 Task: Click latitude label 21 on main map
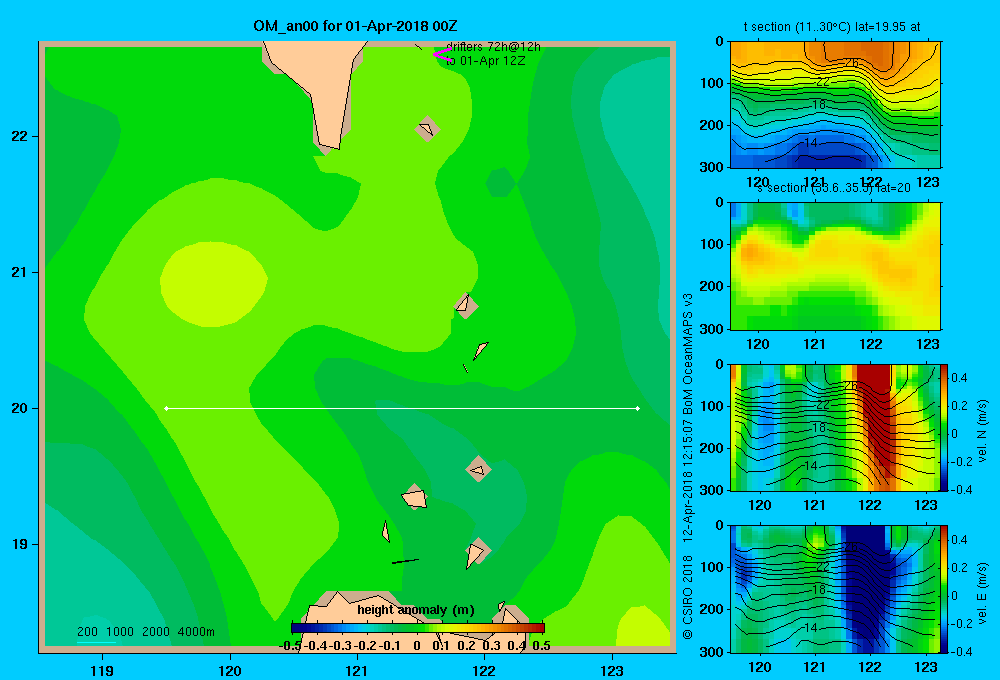(20, 272)
